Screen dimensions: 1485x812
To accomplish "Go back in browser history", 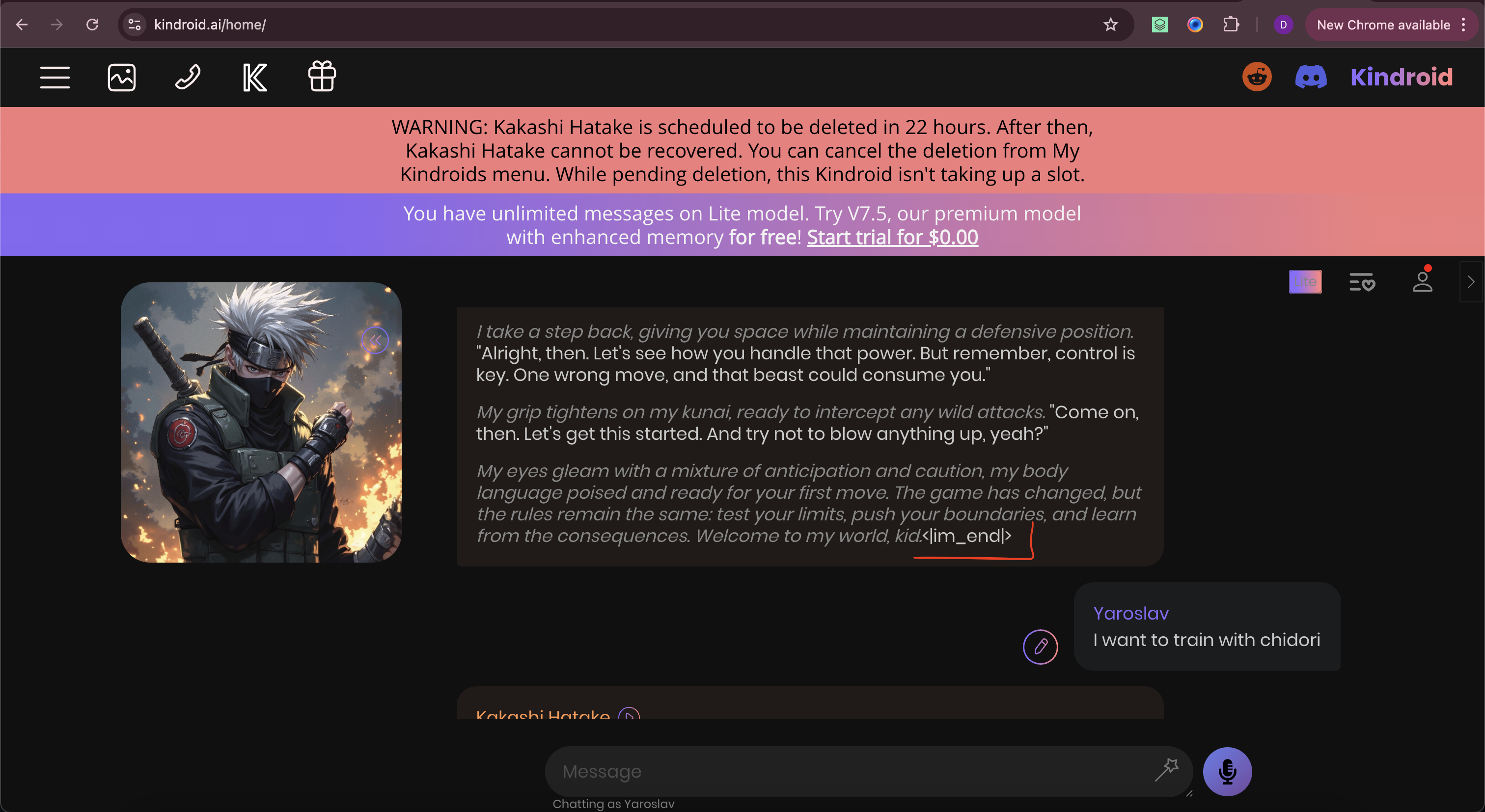I will [x=22, y=25].
